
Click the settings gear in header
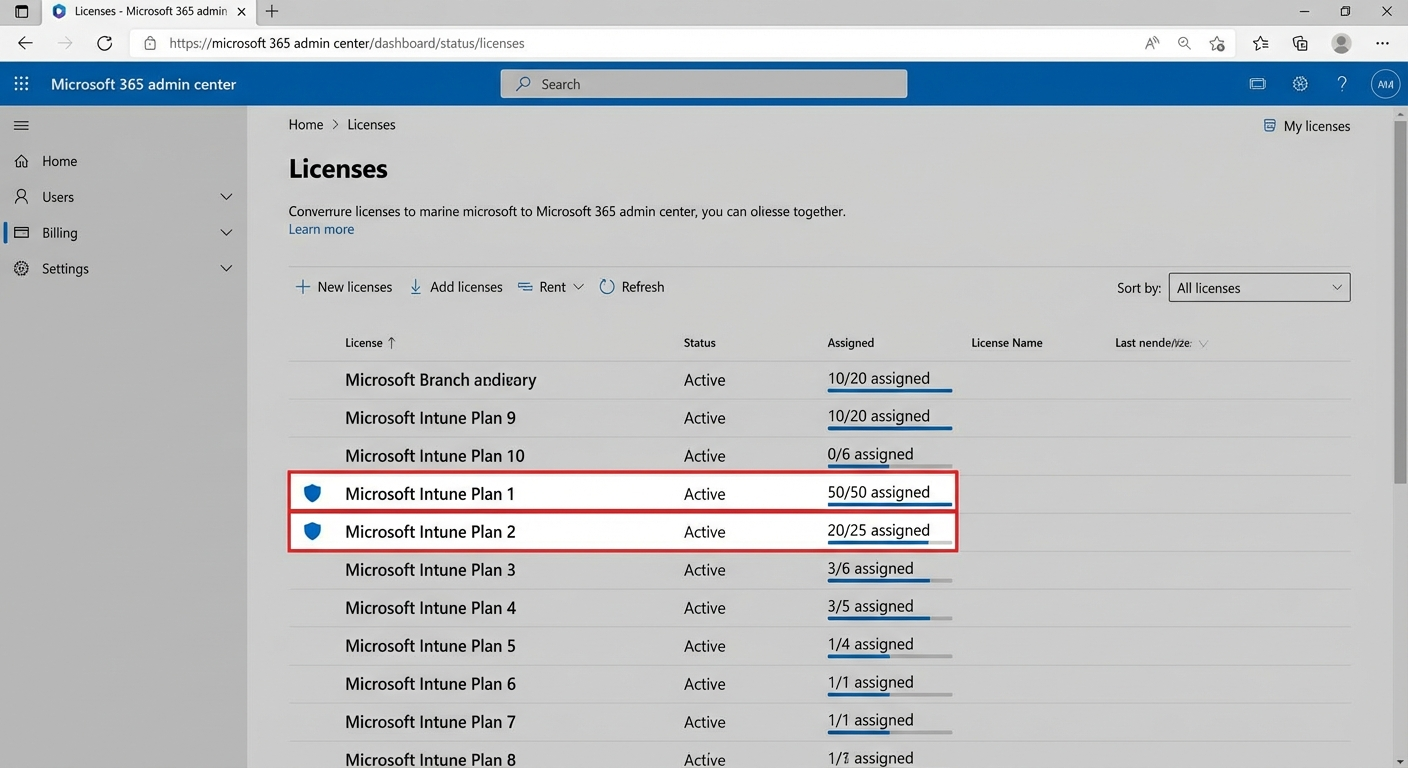[x=1300, y=84]
